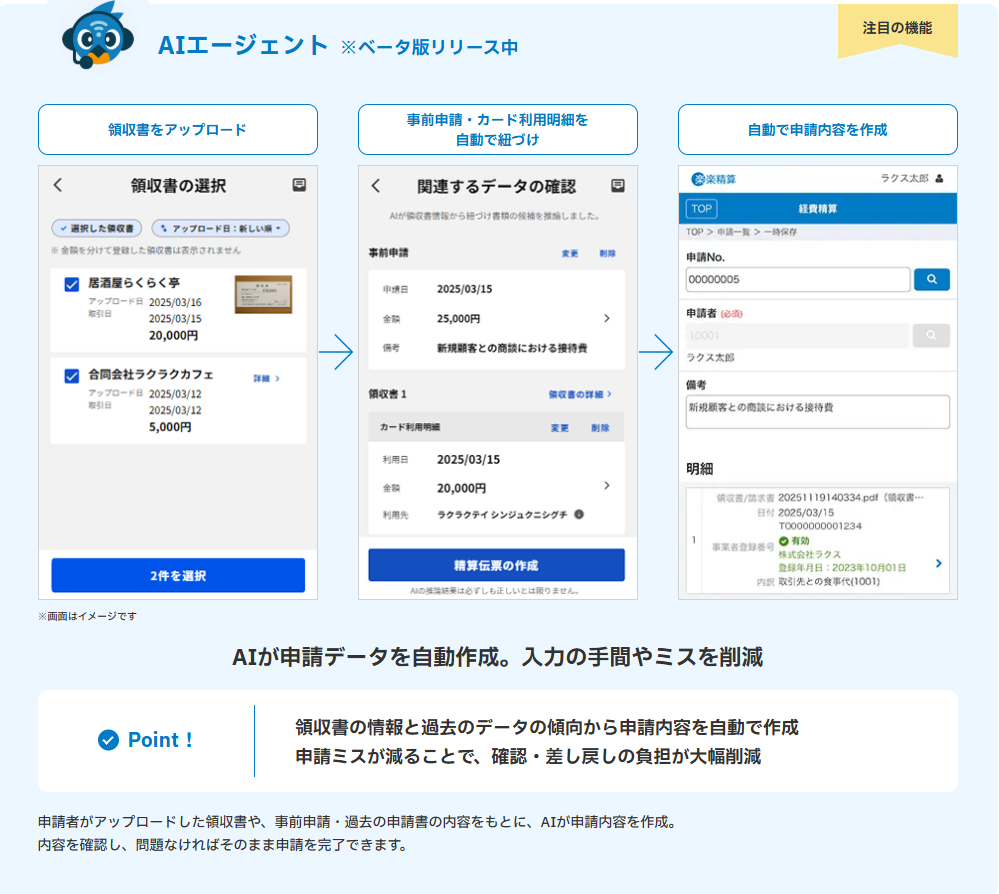This screenshot has width=999, height=894.
Task: Click back arrow on 領収書の選択 screen
Action: [58, 185]
